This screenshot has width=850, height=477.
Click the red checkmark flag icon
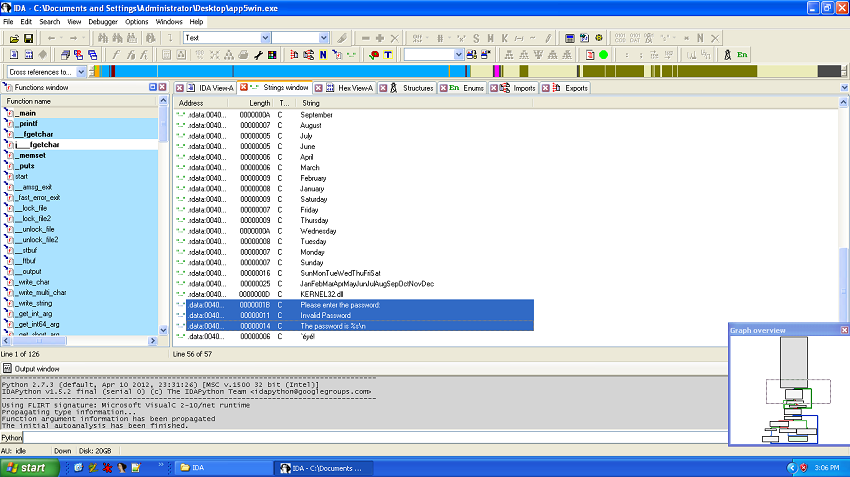(374, 55)
